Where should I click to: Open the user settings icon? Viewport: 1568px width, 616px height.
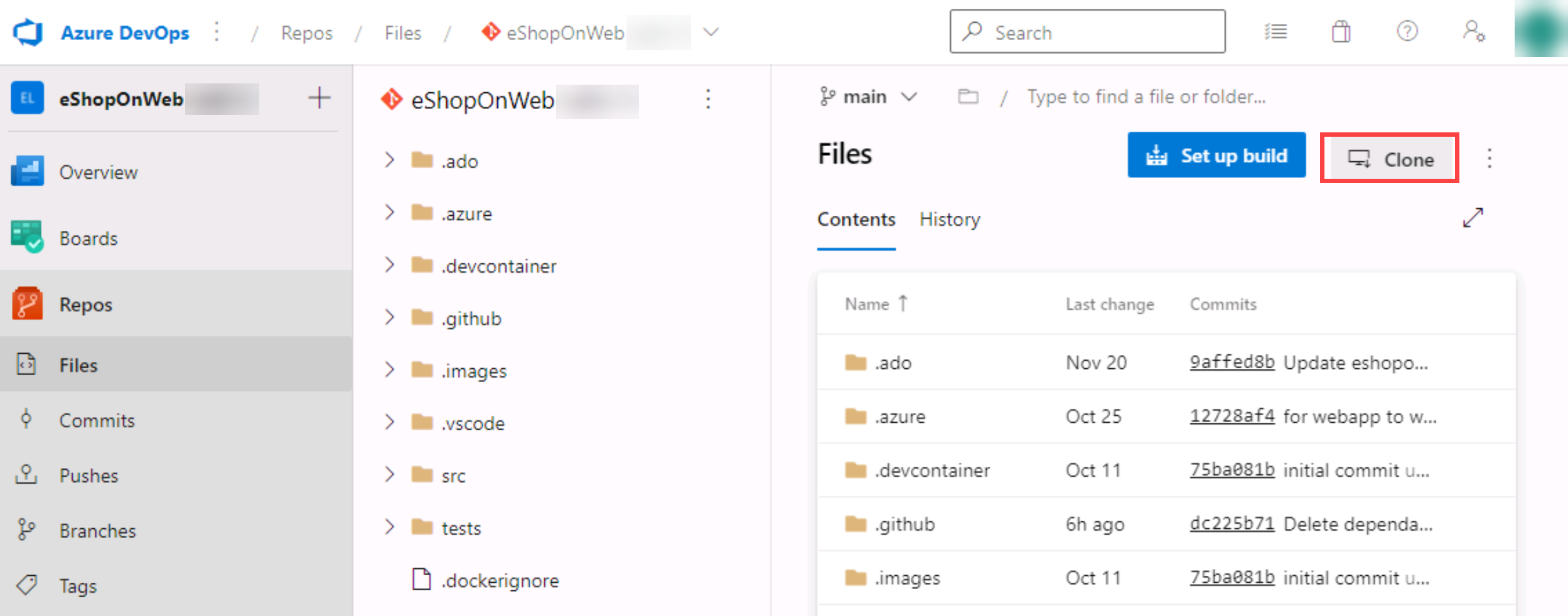(1473, 31)
